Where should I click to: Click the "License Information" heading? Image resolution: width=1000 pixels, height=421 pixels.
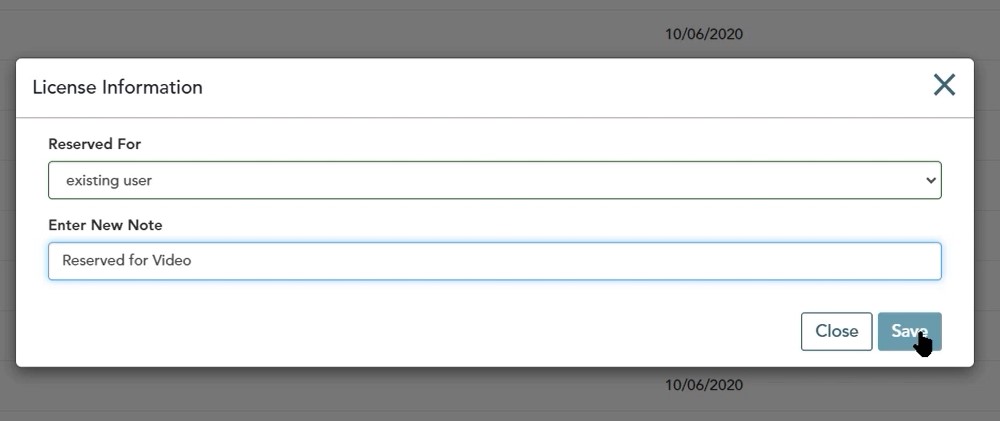pos(117,87)
